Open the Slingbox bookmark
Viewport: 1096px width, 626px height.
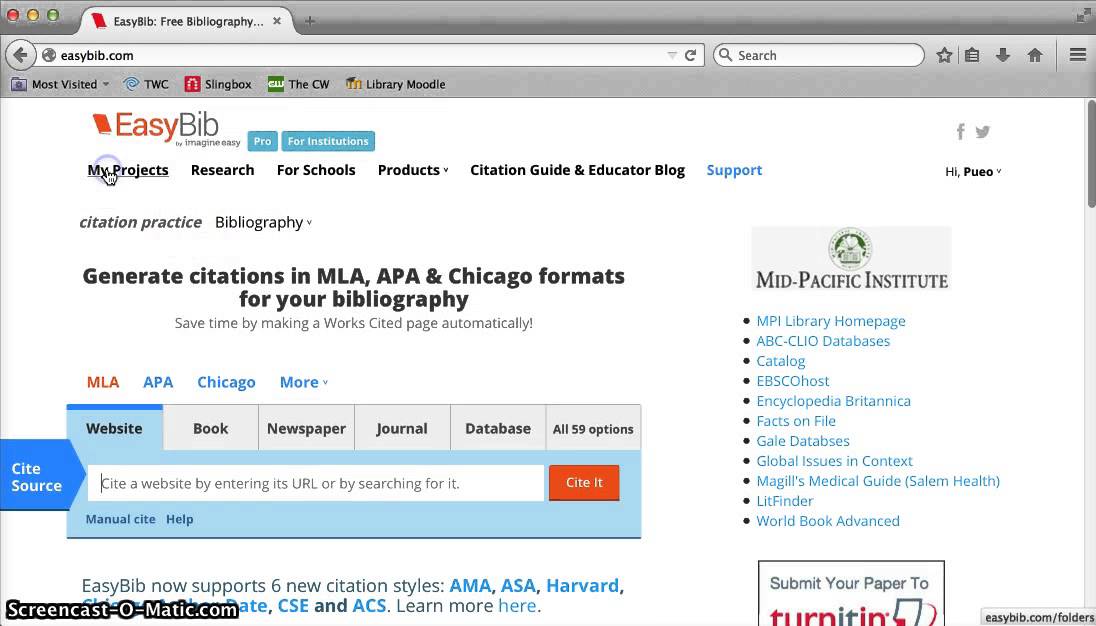click(217, 85)
